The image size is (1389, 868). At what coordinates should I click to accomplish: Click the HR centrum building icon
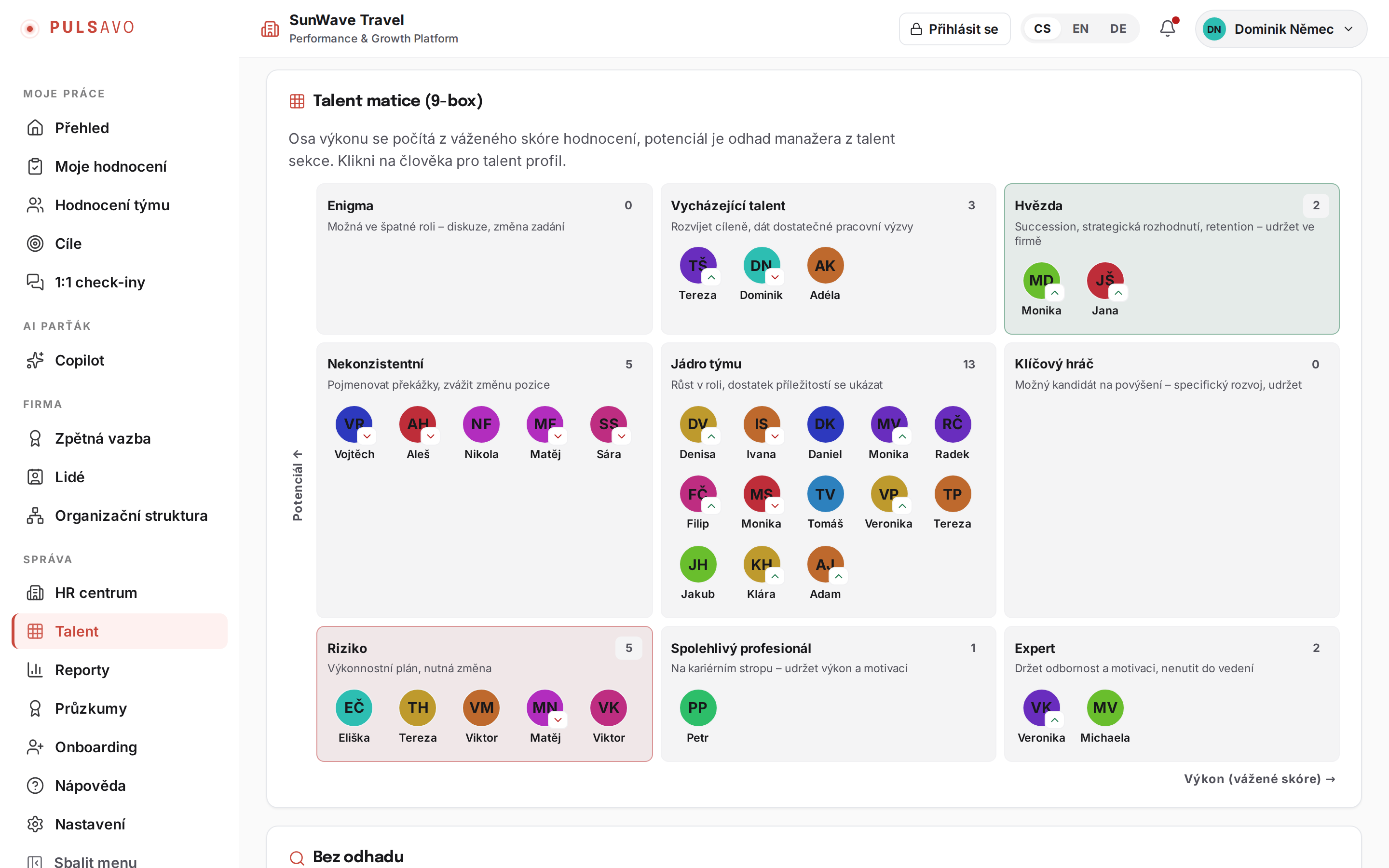35,593
